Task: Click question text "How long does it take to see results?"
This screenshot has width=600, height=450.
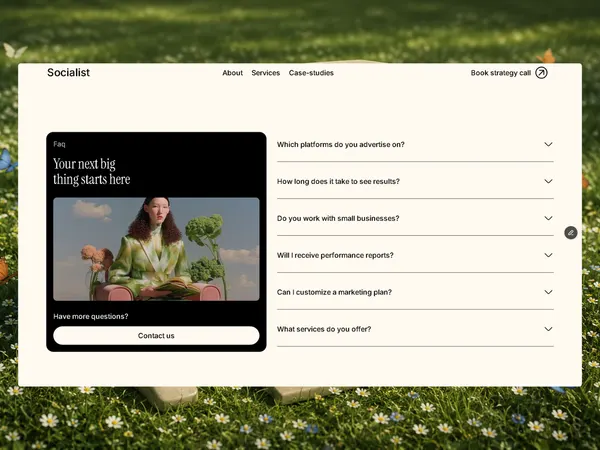Action: coord(338,181)
